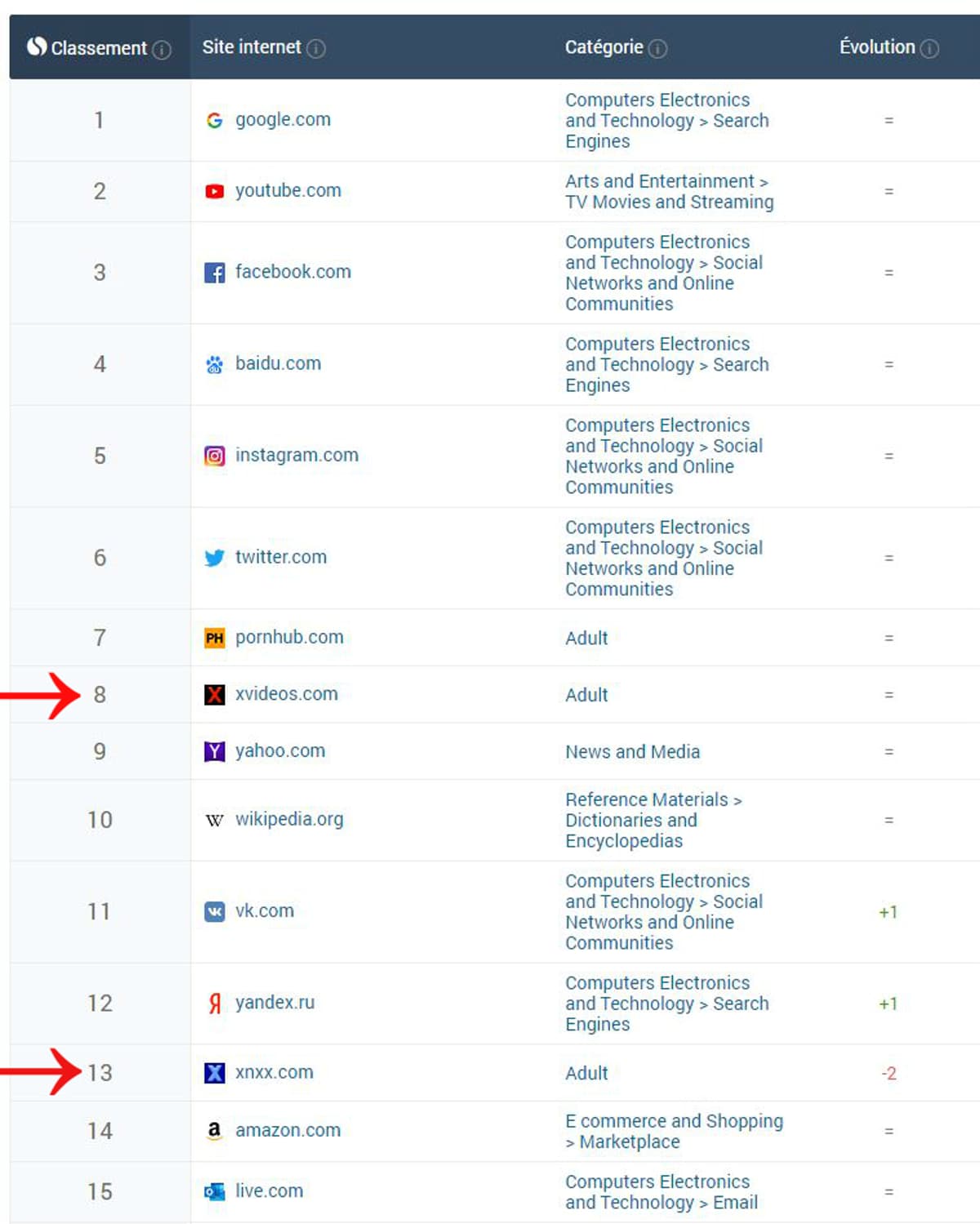Click the info icon beside Site internet

click(316, 49)
